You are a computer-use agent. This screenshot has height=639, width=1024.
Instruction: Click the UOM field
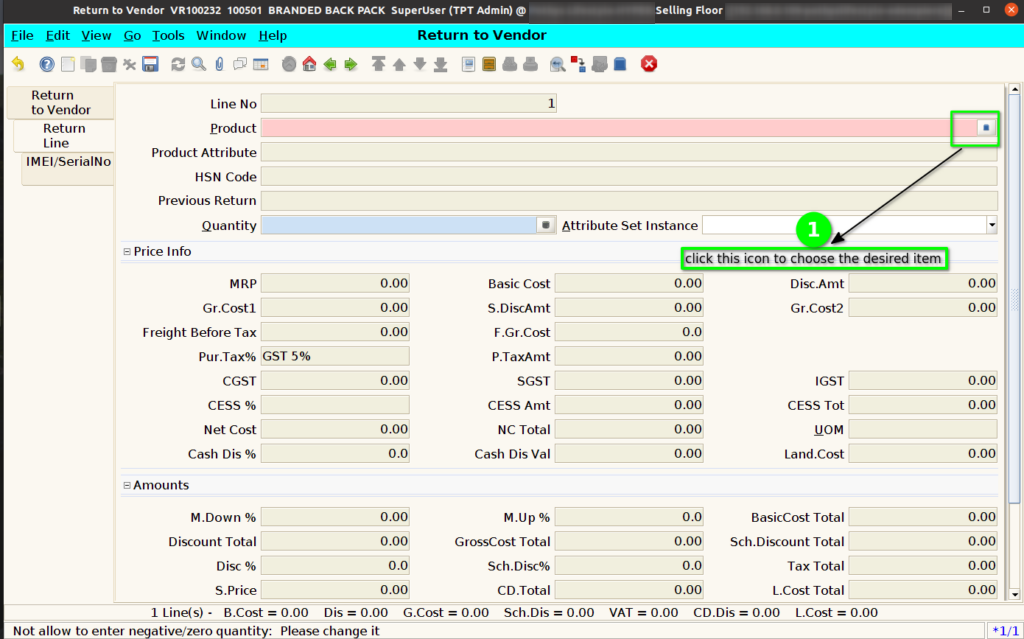coord(923,429)
